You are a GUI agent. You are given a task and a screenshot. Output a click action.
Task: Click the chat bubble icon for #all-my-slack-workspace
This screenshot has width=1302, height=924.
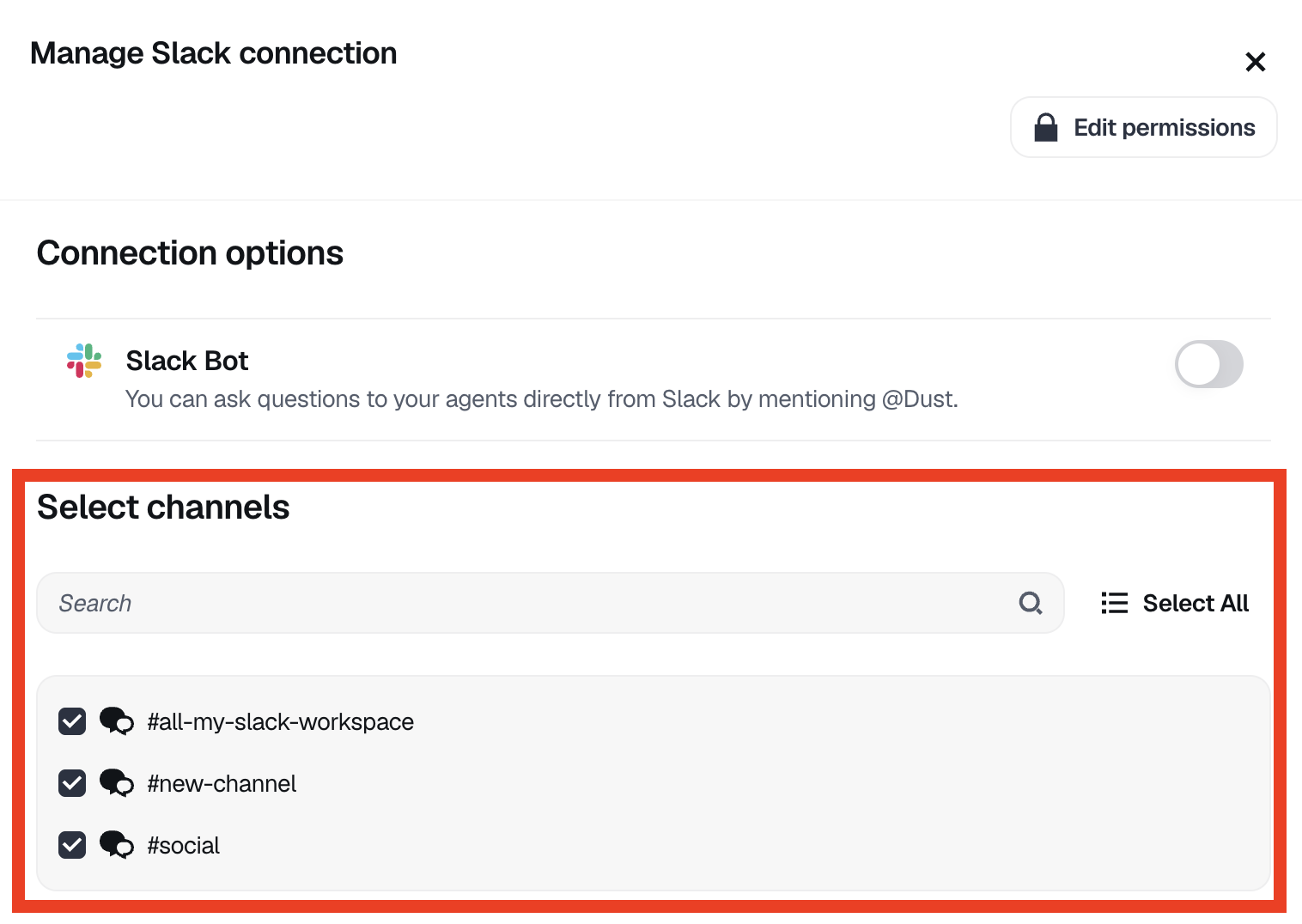pyautogui.click(x=116, y=721)
